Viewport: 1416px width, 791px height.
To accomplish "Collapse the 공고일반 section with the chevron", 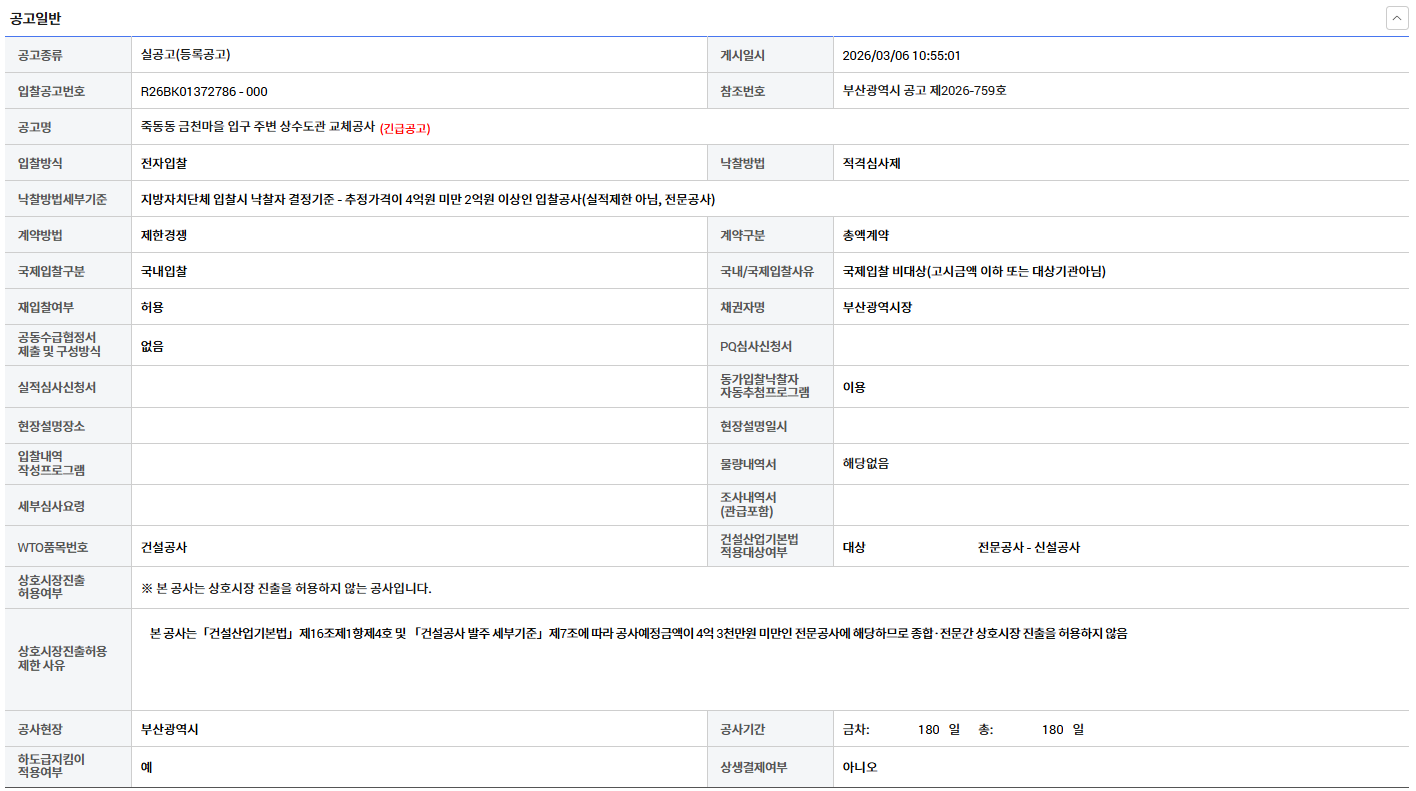I will pos(1397,18).
